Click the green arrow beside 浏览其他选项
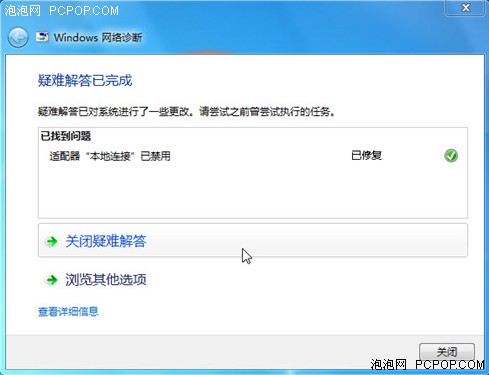 click(x=52, y=280)
